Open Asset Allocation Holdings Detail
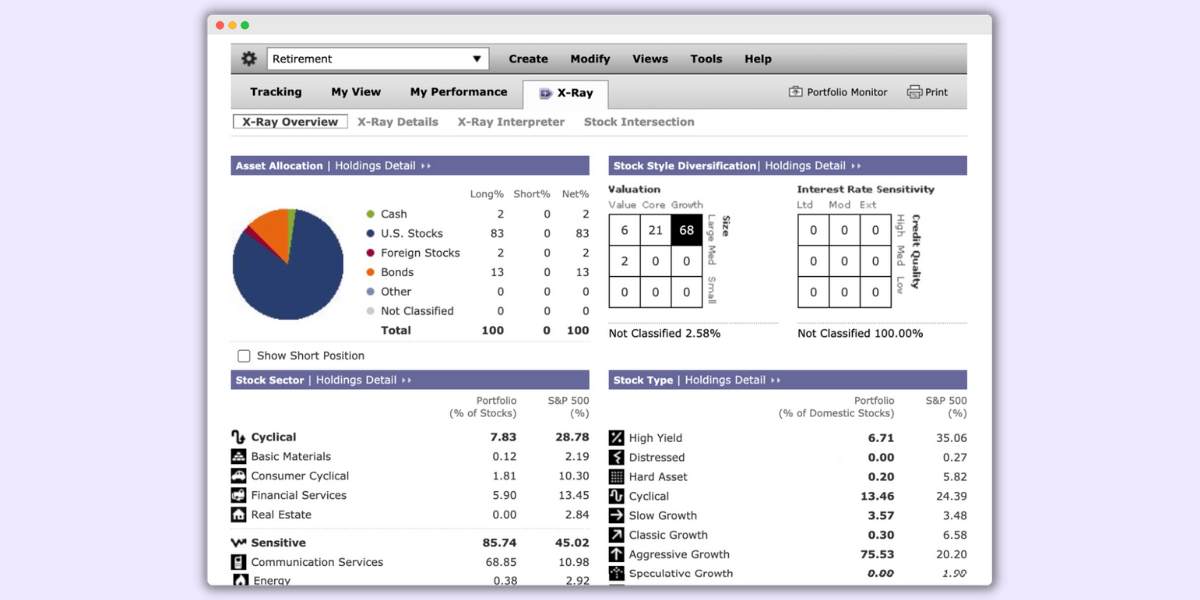The width and height of the screenshot is (1200, 600). click(383, 166)
